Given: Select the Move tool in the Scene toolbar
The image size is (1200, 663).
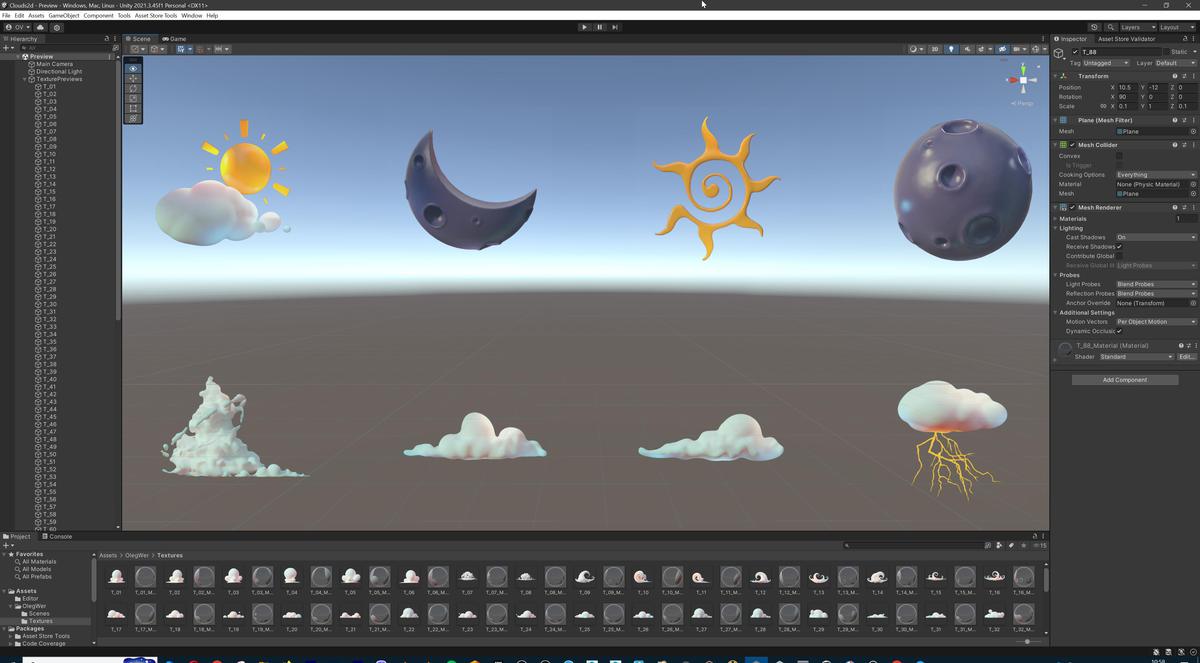Looking at the screenshot, I should 133,78.
